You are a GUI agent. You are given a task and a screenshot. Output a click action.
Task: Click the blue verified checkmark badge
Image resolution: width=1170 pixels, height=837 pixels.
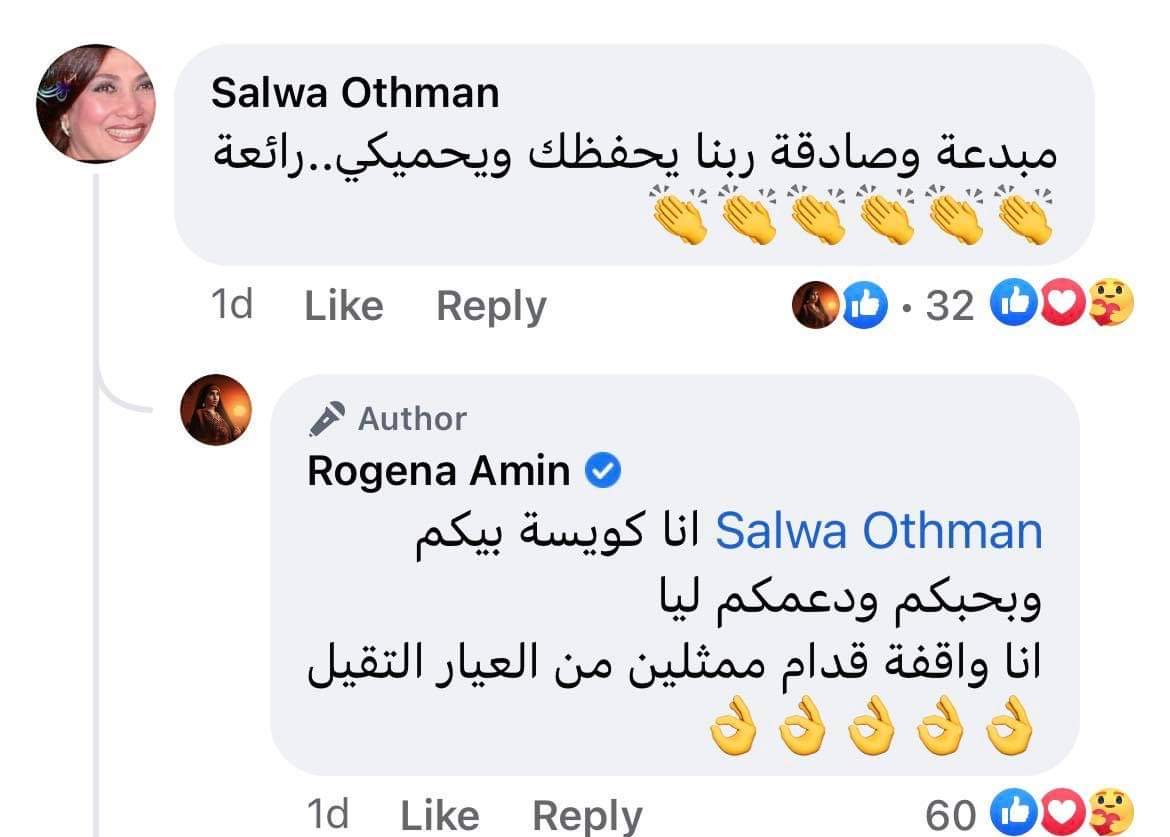[x=603, y=470]
